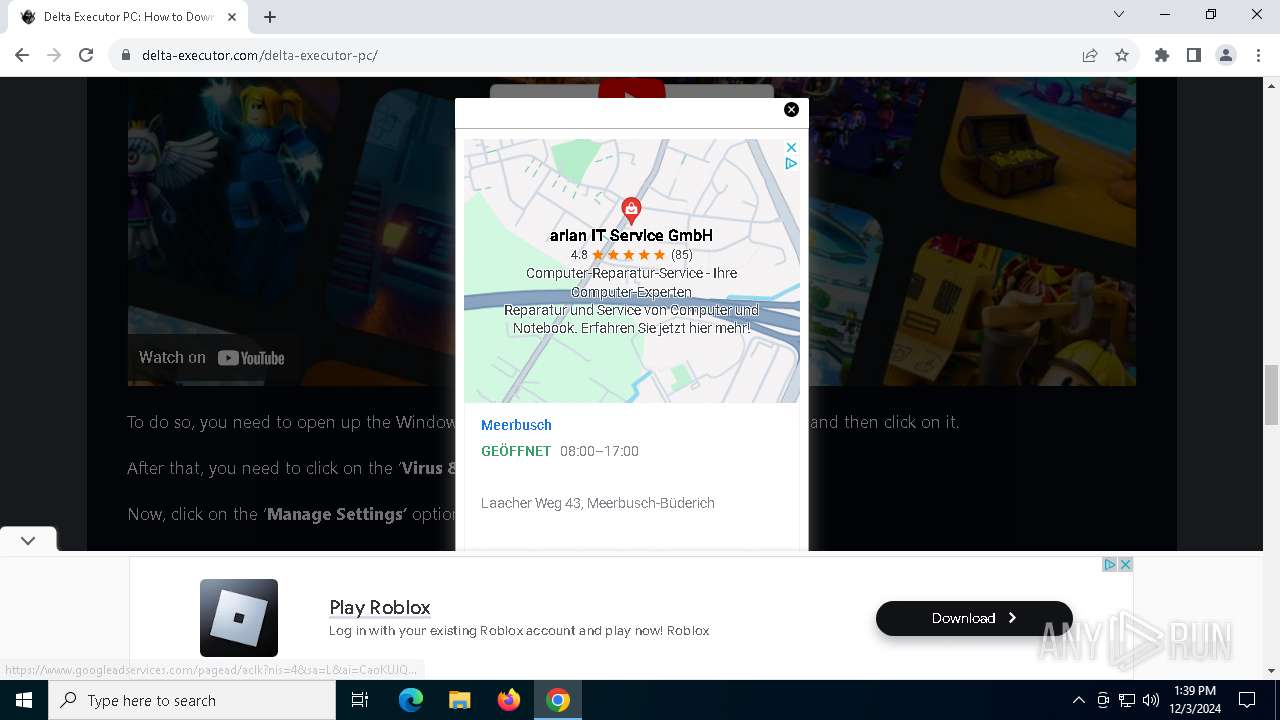Open Chrome extensions puzzle icon

click(1162, 55)
